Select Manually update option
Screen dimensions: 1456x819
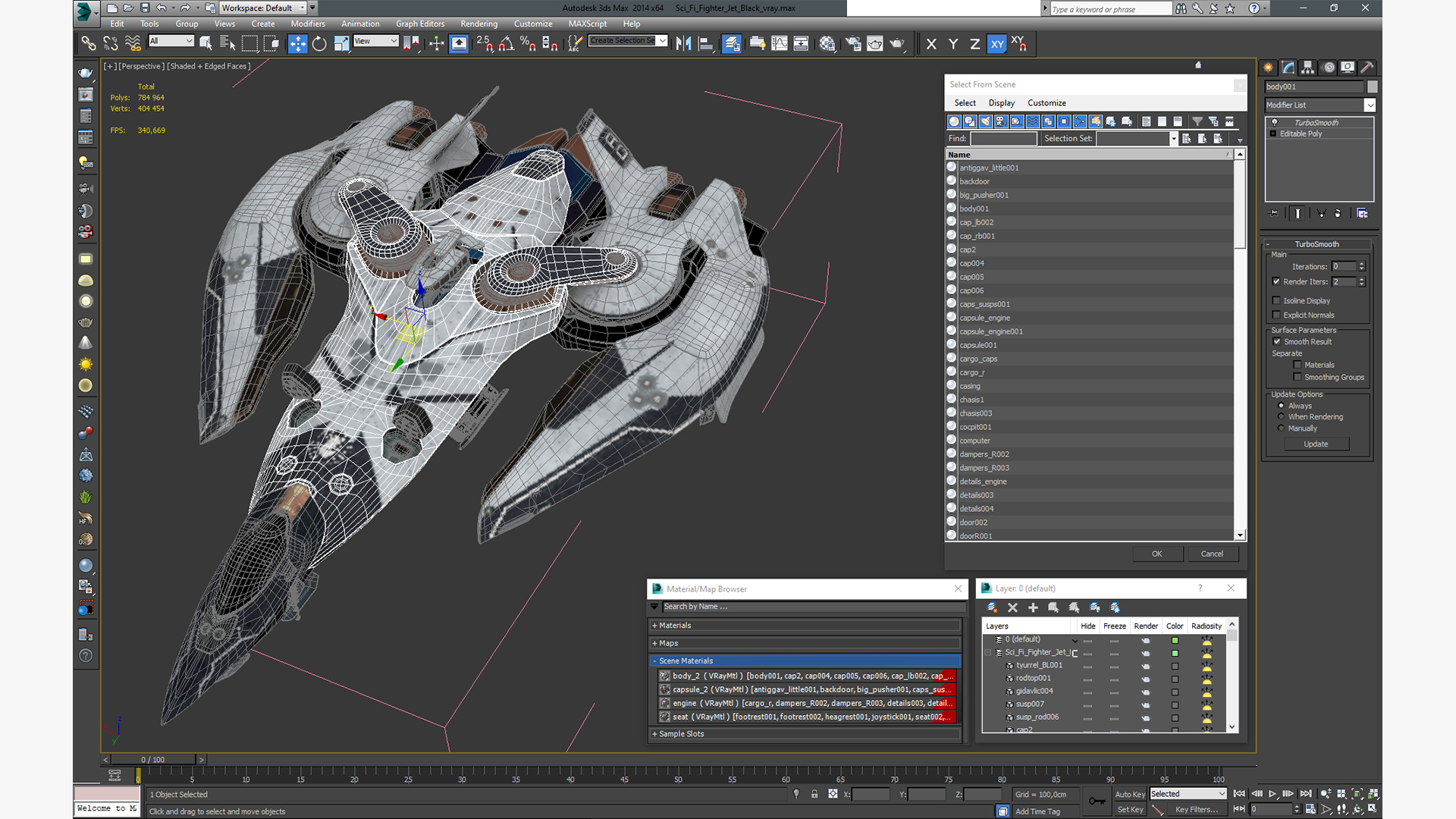pos(1282,428)
